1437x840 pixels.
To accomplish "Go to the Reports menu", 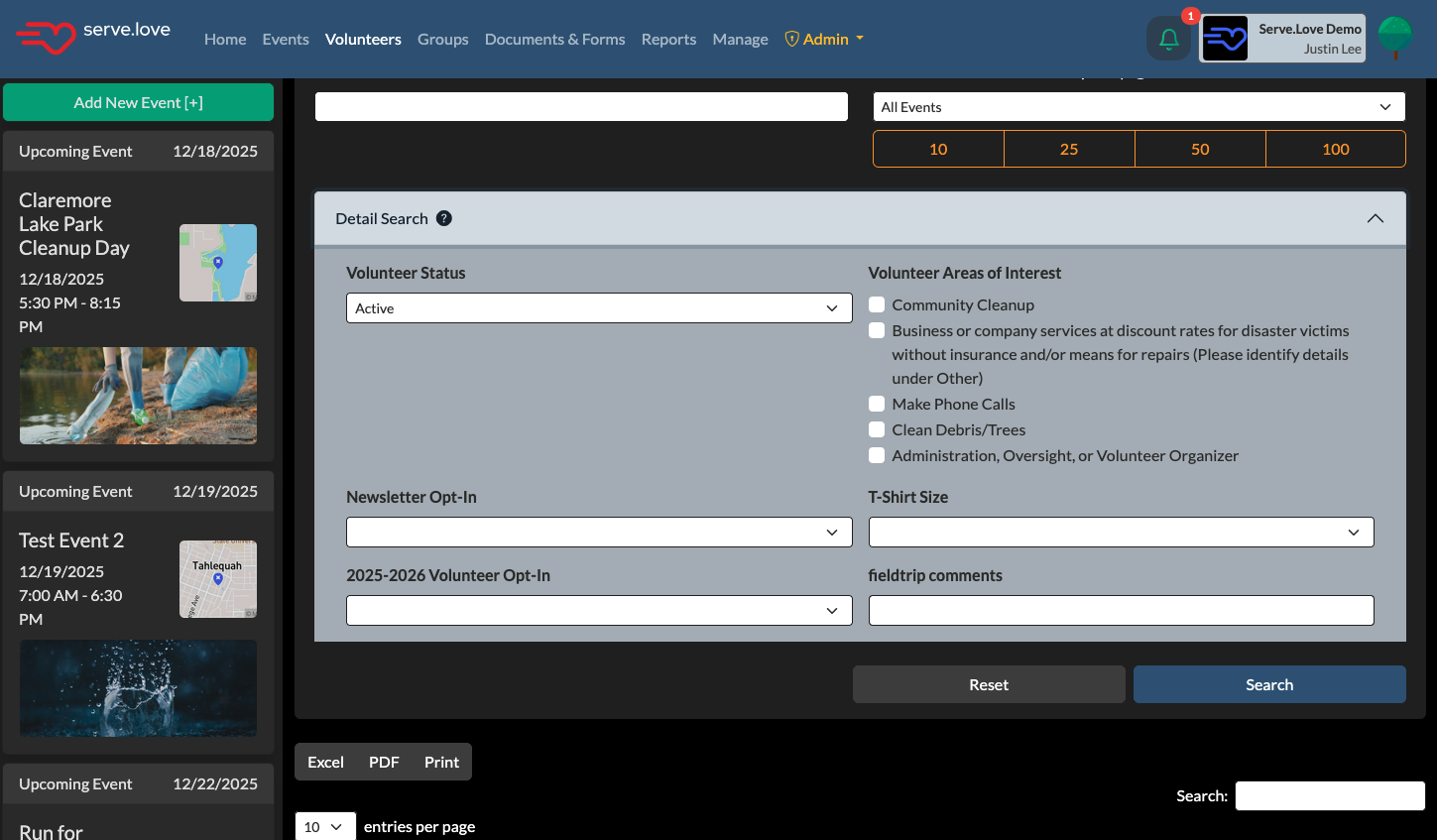I will [x=668, y=40].
